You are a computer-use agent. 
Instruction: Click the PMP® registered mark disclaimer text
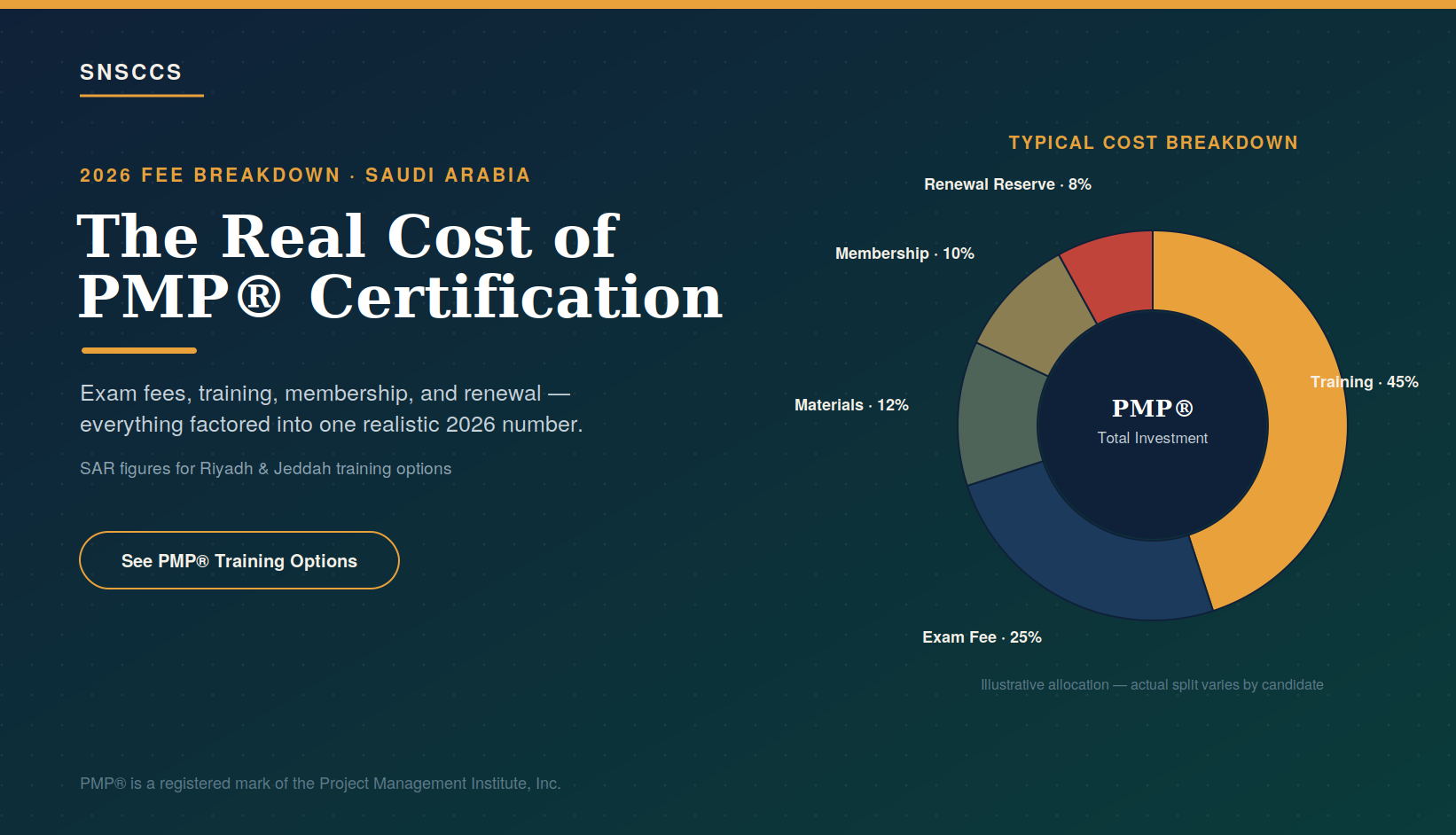pyautogui.click(x=320, y=784)
